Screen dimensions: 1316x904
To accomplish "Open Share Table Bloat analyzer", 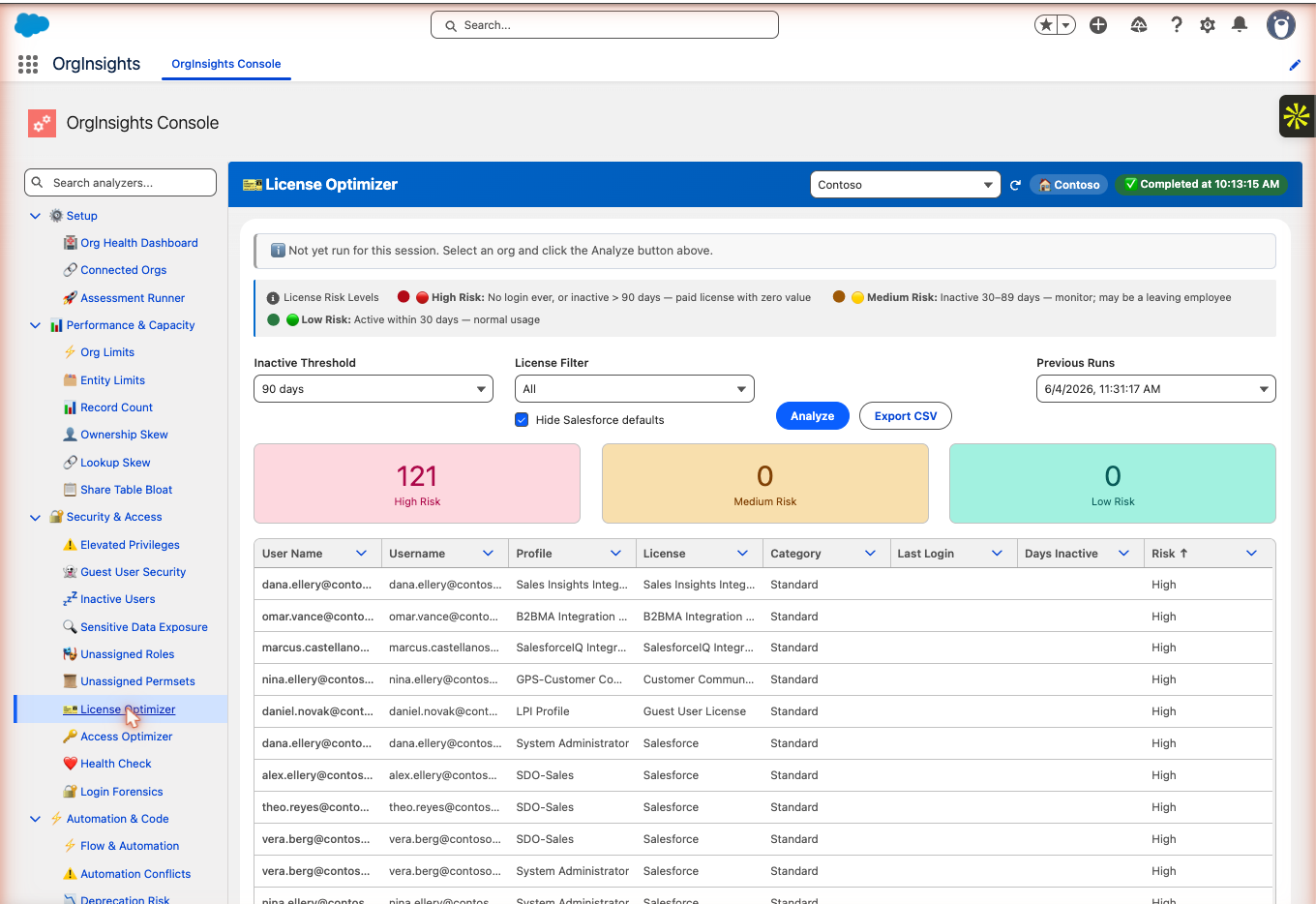I will tap(126, 490).
